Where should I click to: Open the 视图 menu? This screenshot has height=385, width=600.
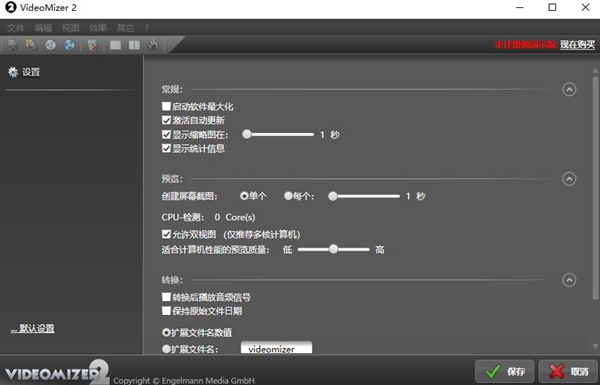(x=71, y=28)
